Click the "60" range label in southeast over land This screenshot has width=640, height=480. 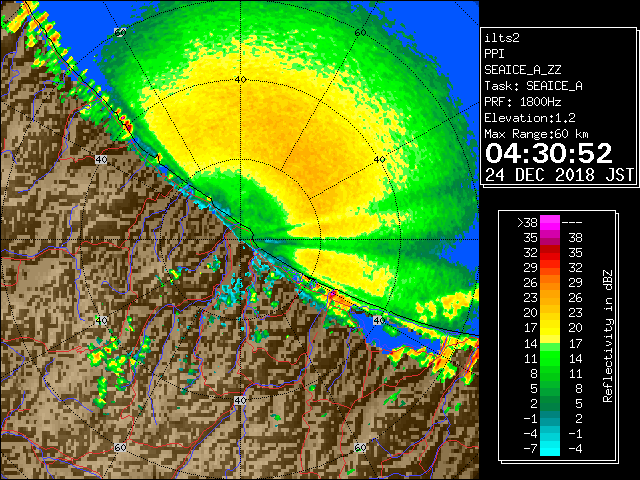coord(360,448)
